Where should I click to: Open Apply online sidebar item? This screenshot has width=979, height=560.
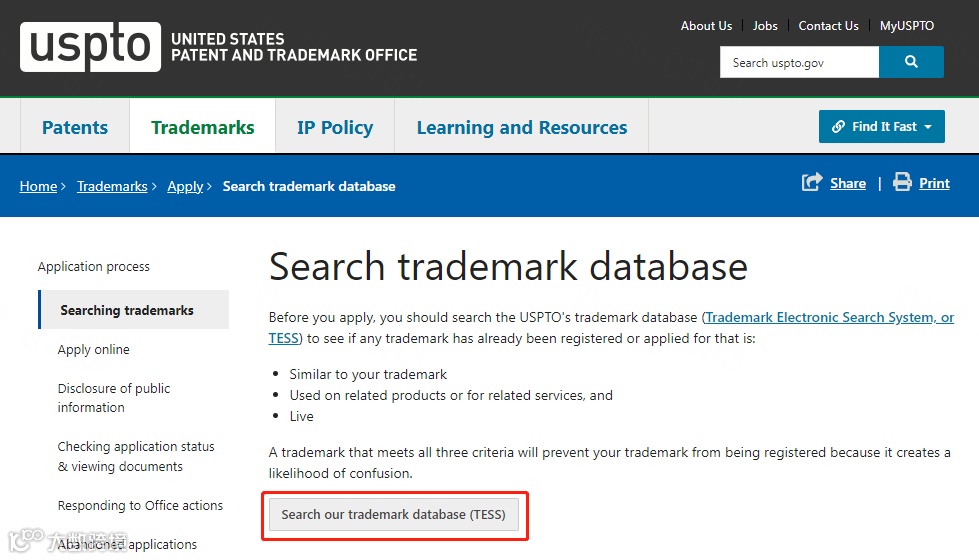[x=94, y=350]
